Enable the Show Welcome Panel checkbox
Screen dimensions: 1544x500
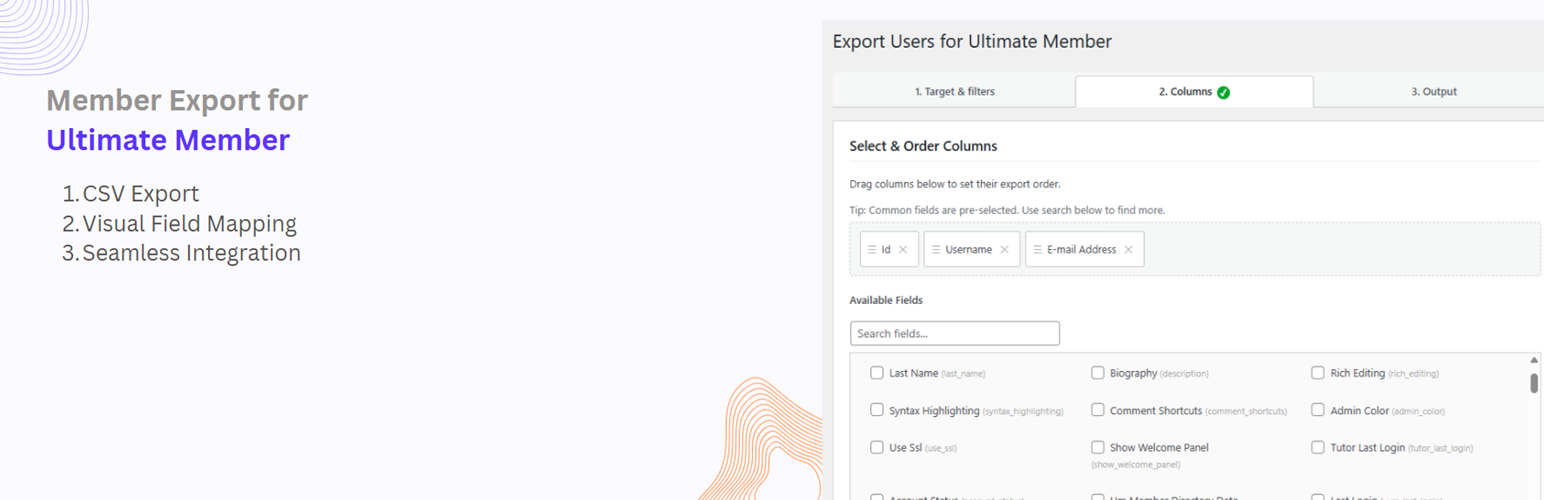pos(1098,447)
